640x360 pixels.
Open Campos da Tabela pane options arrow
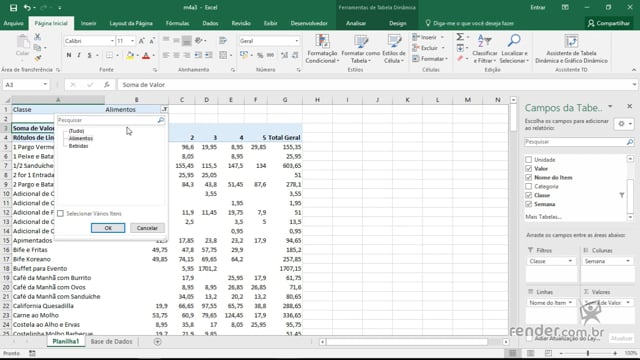coord(610,107)
